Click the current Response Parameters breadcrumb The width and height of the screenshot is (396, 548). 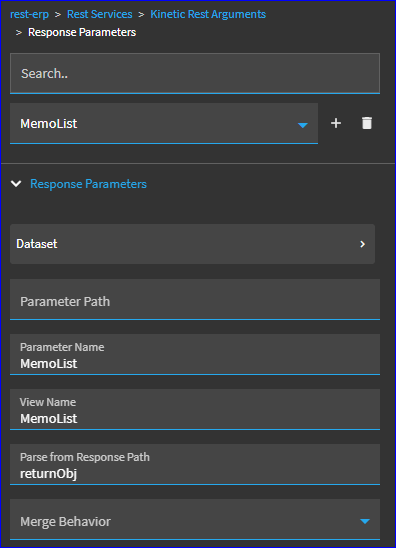(82, 32)
